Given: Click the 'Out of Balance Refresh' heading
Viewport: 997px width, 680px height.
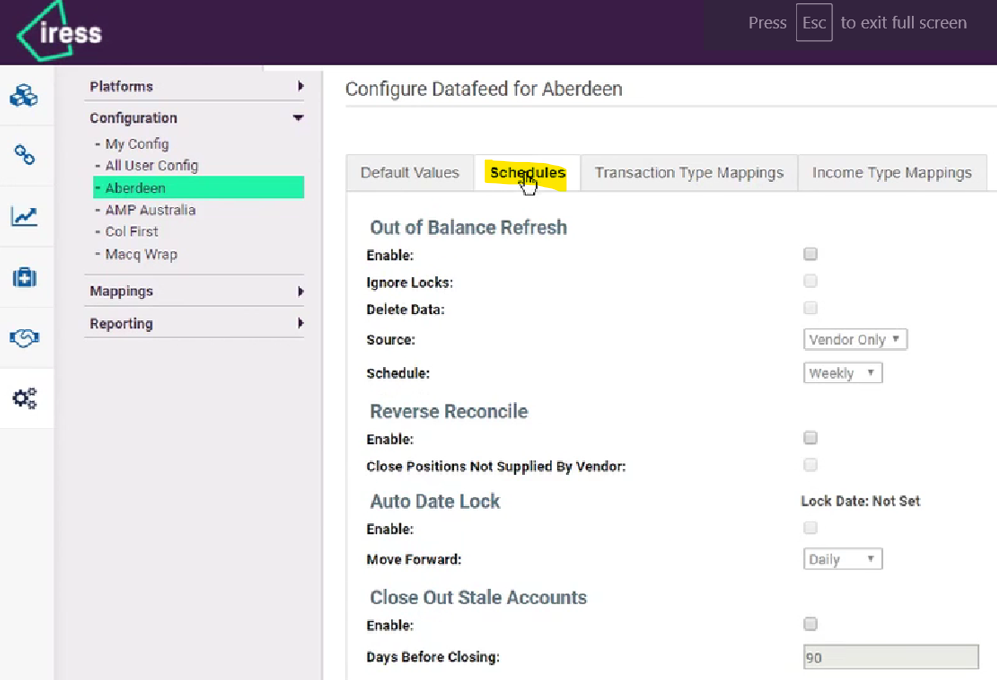Looking at the screenshot, I should coord(469,227).
